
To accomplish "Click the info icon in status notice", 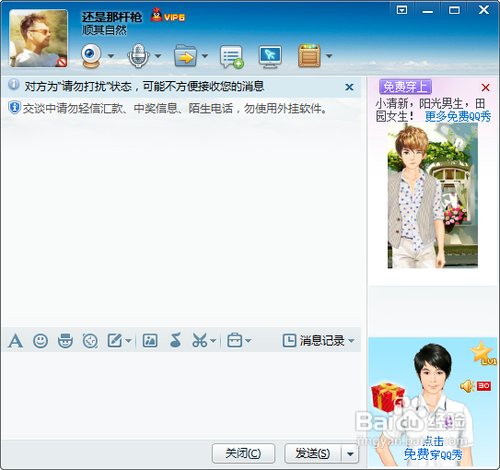I will tap(14, 85).
